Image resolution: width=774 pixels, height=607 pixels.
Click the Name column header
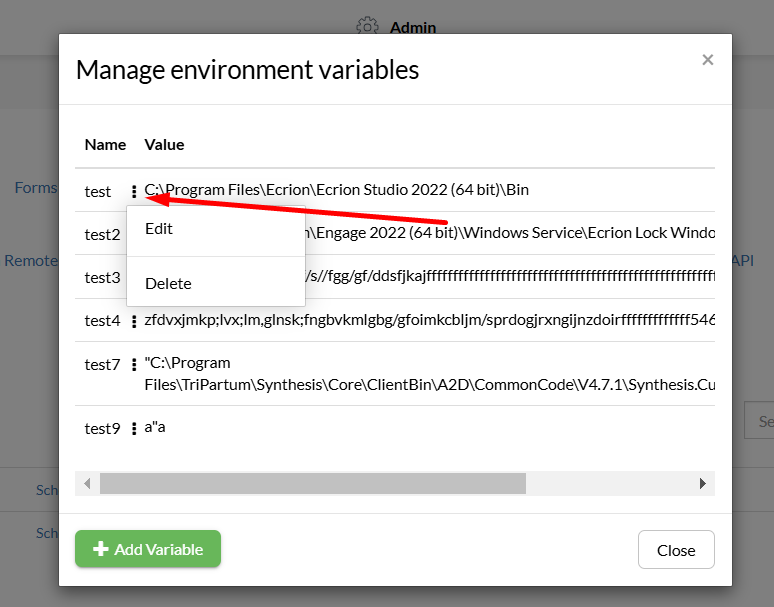click(105, 145)
